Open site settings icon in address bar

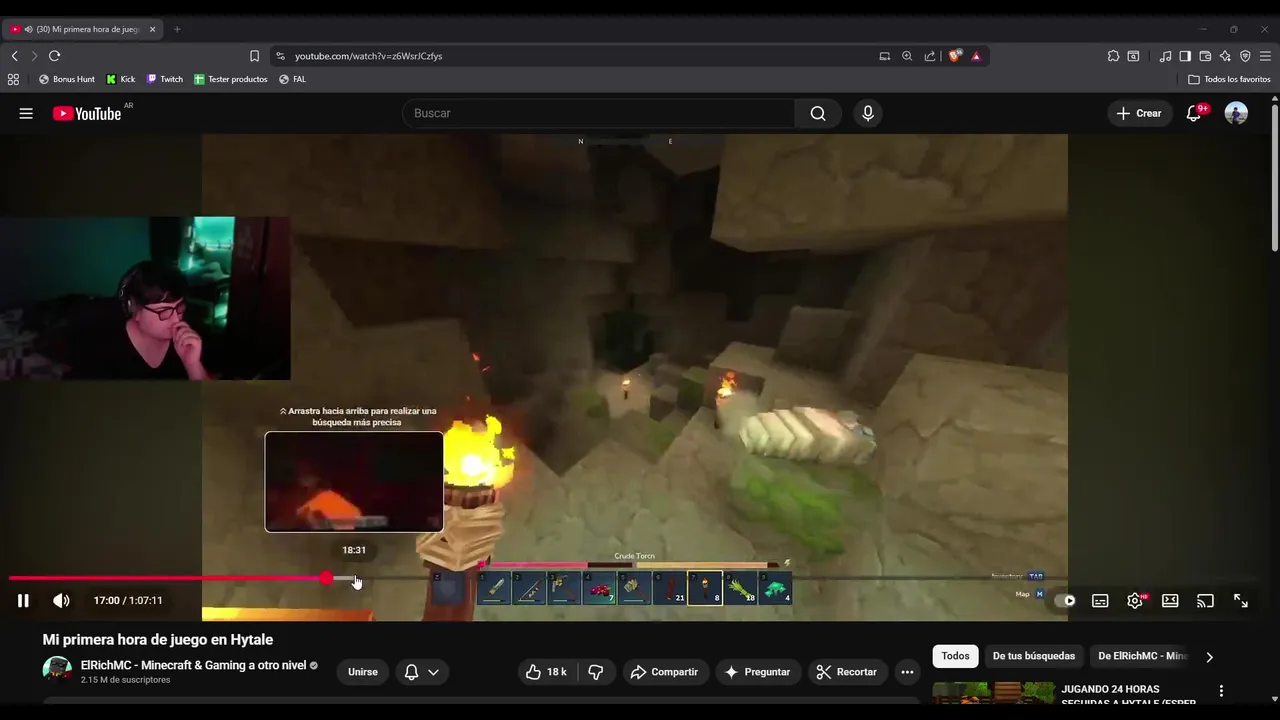pos(280,56)
